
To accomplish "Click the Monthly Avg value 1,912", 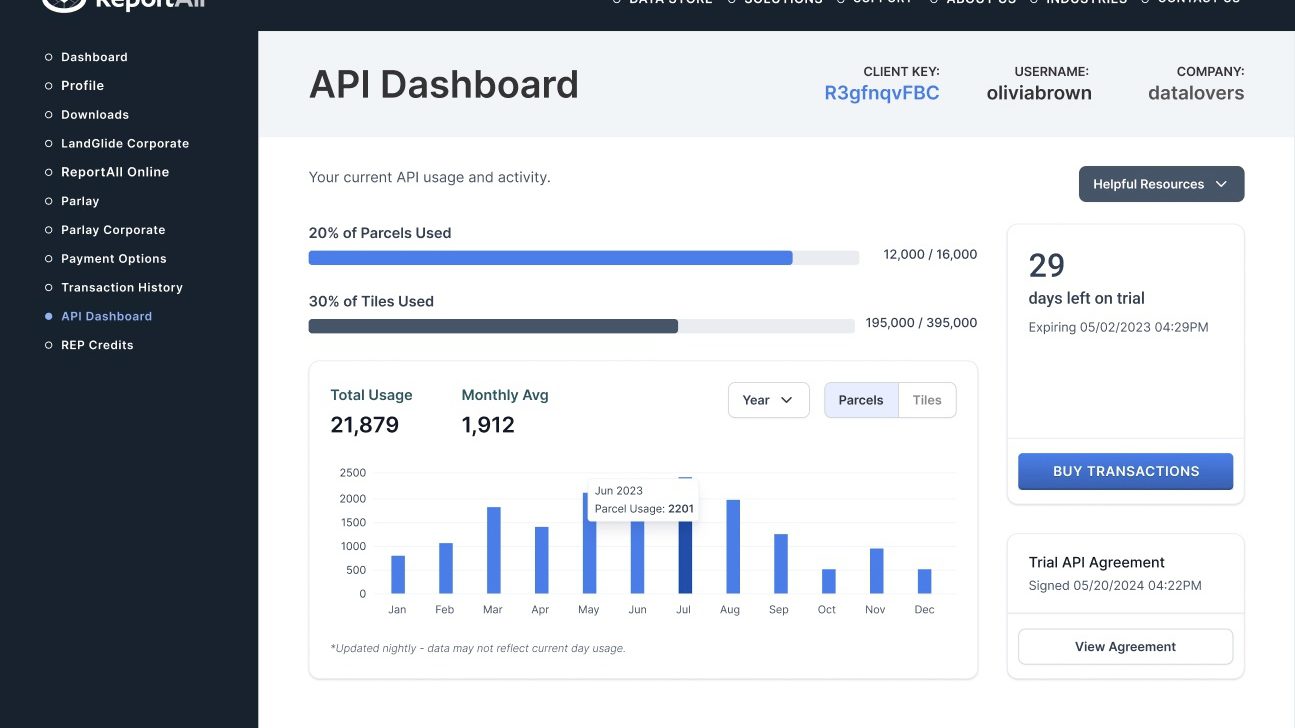I will point(488,425).
